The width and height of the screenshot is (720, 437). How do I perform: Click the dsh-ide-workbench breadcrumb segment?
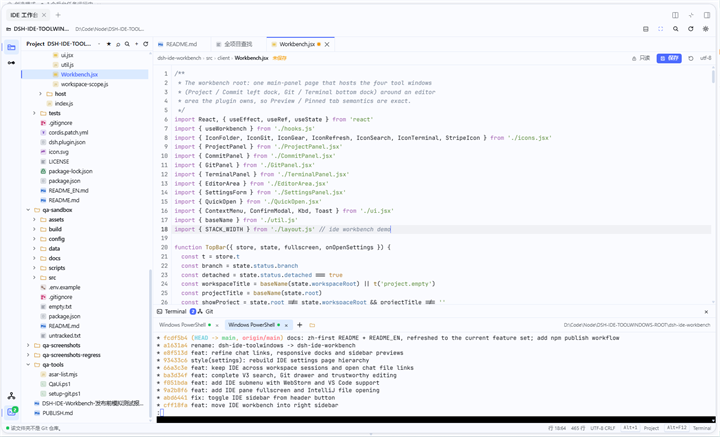click(179, 58)
